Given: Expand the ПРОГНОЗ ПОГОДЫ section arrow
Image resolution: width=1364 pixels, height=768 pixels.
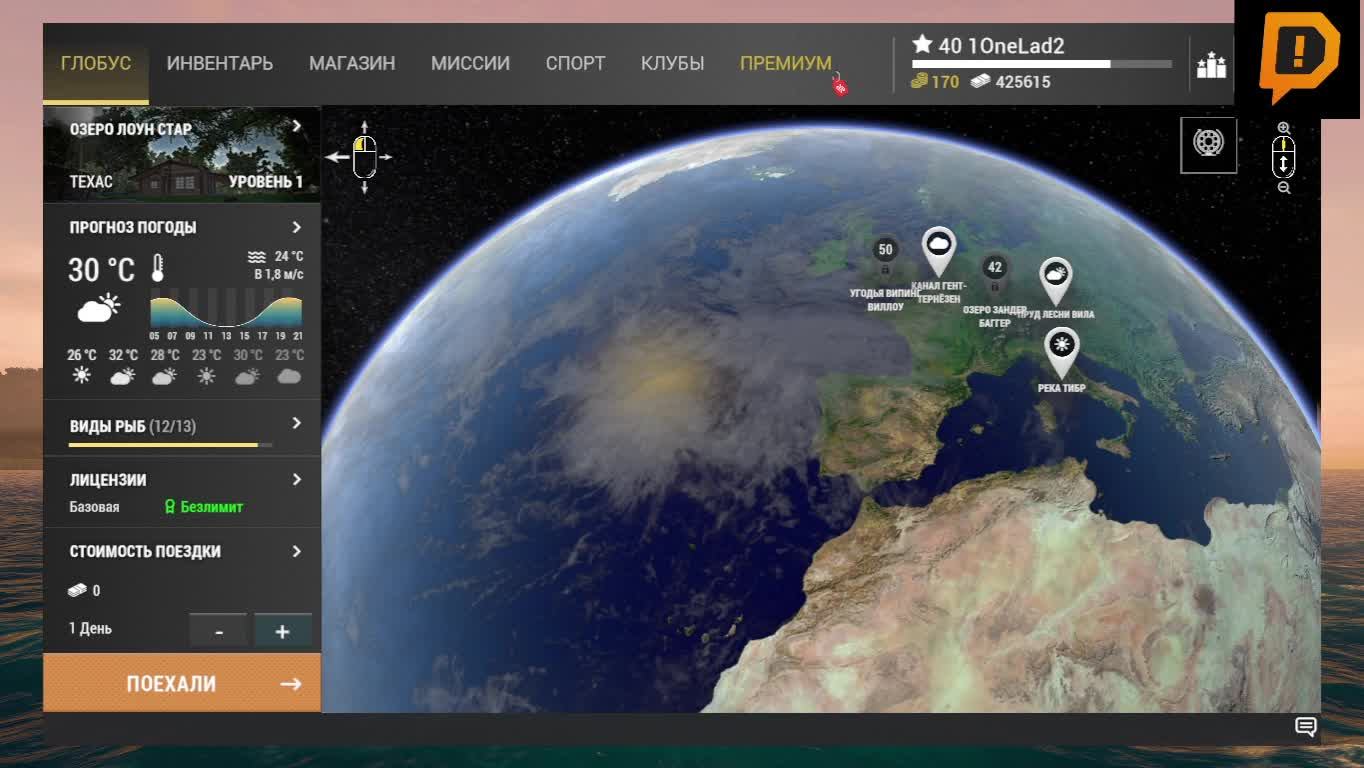Looking at the screenshot, I should click(x=297, y=227).
